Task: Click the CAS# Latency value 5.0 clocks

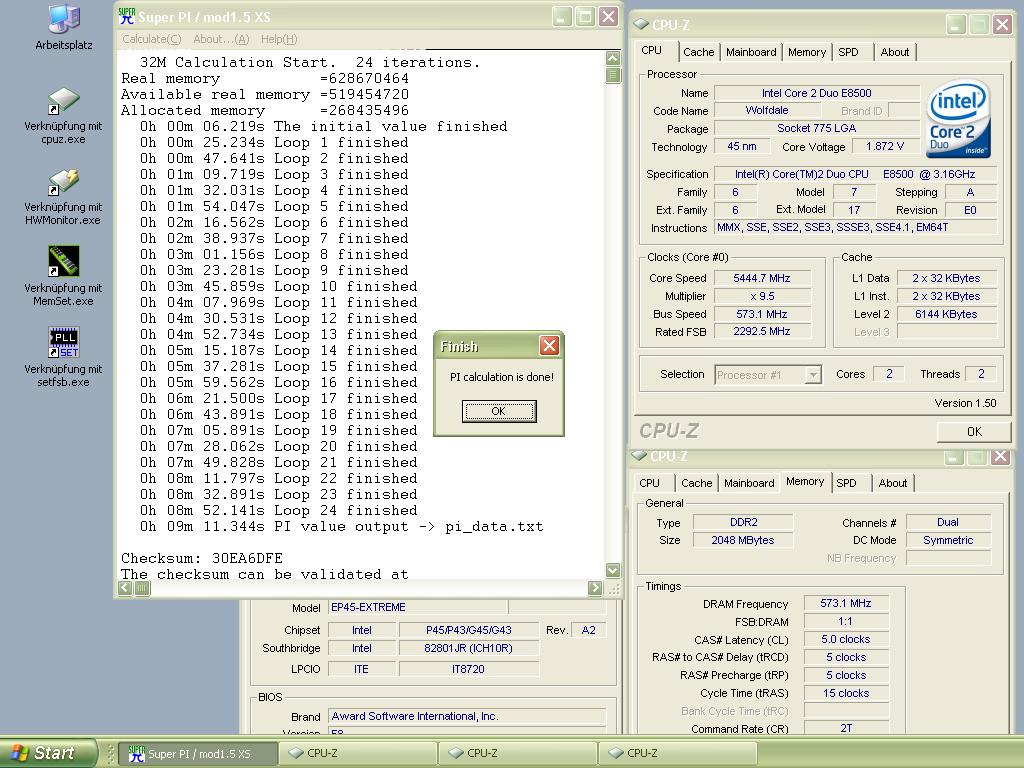Action: click(x=846, y=639)
